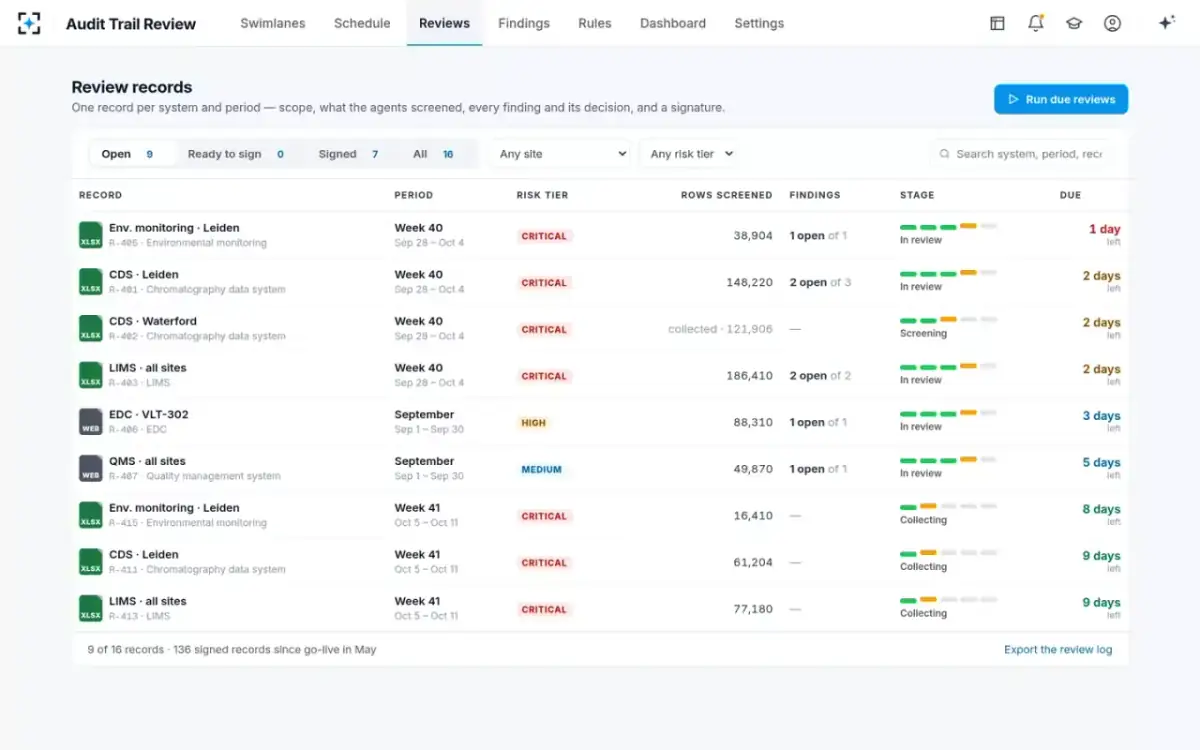Click rows screened value 186,410
Viewport: 1200px width, 750px height.
749,376
